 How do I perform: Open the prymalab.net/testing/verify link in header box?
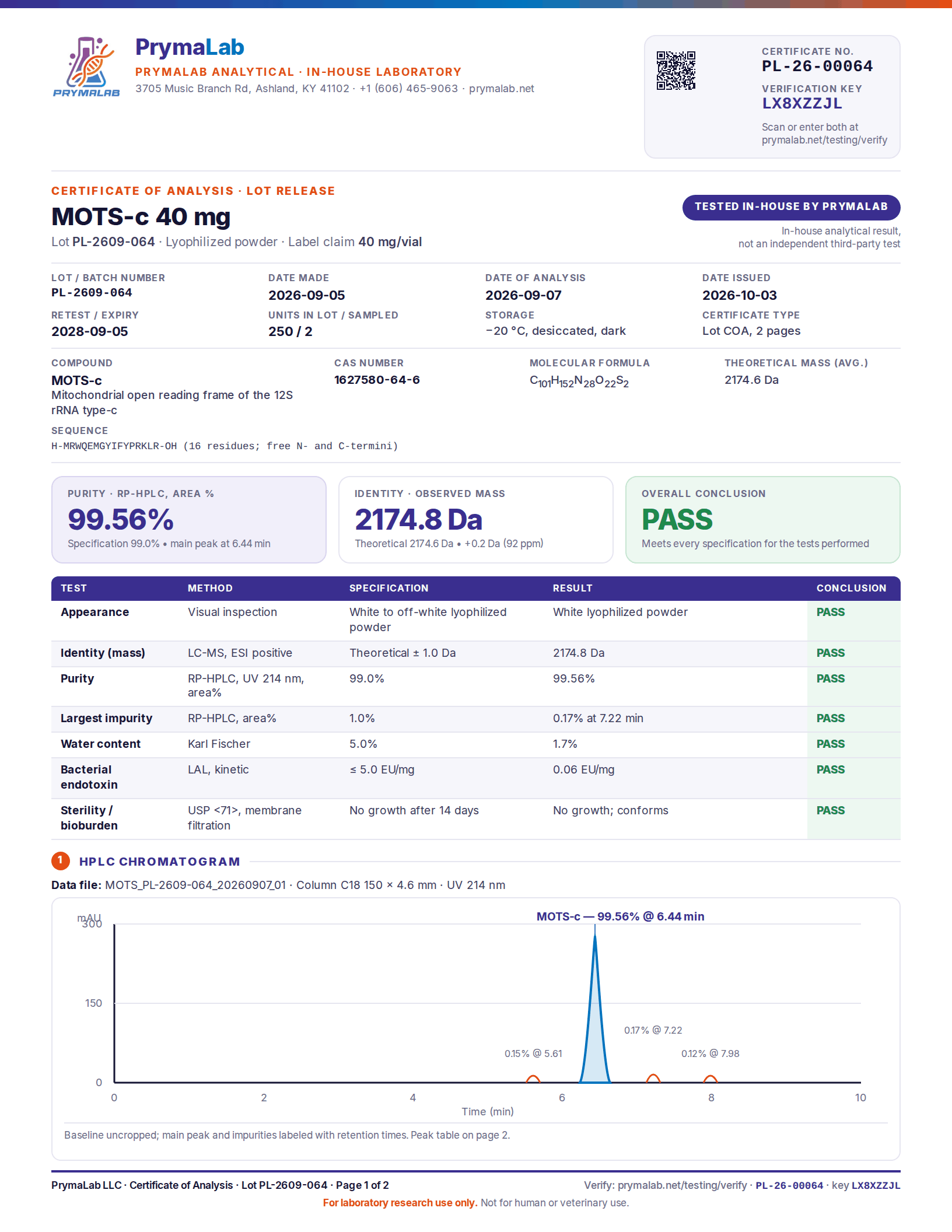tap(824, 140)
